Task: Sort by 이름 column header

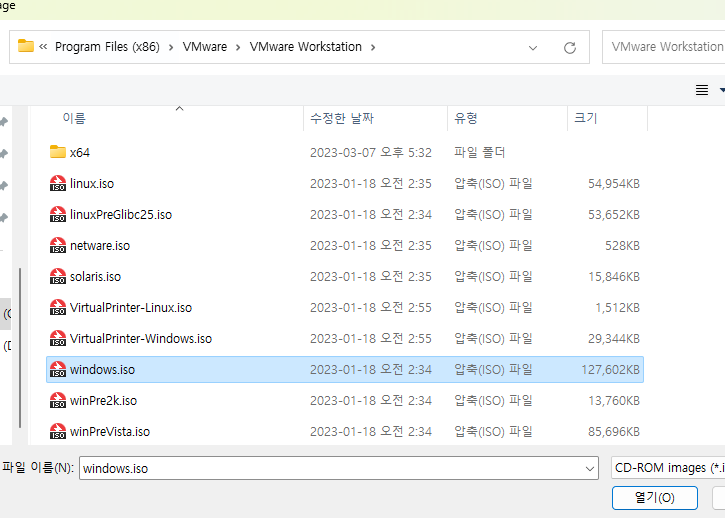Action: (x=74, y=118)
